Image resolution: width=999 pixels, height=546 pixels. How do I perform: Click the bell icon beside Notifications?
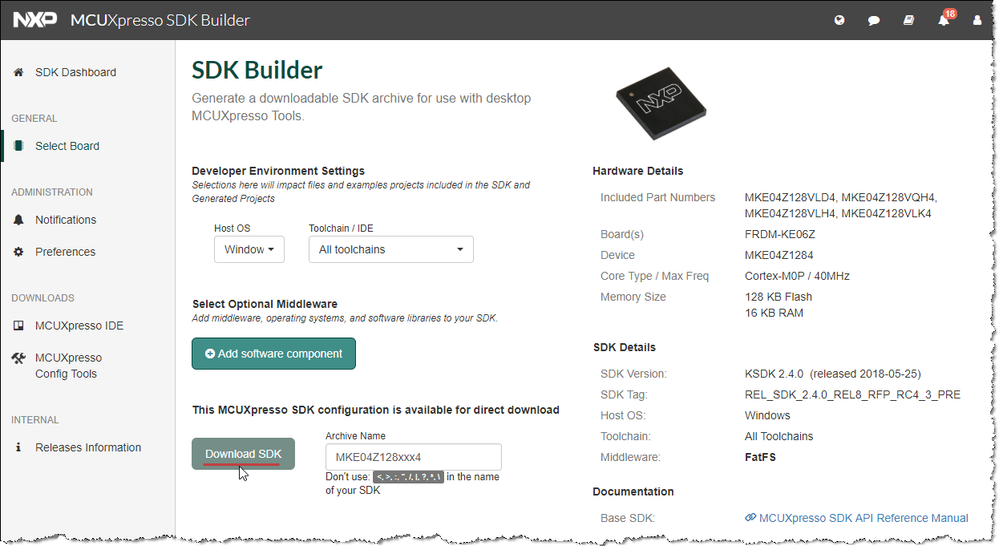pyautogui.click(x=18, y=220)
